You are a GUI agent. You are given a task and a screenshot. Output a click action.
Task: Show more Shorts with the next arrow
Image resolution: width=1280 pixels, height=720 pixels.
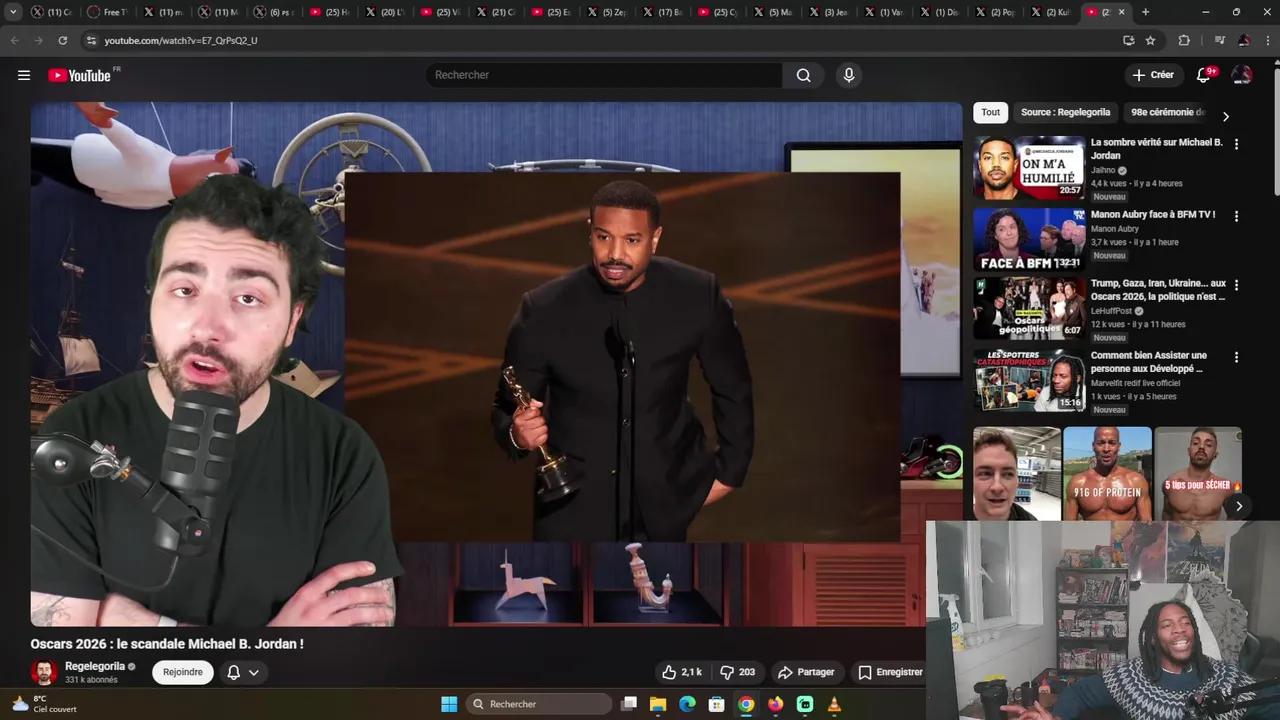pyautogui.click(x=1238, y=506)
